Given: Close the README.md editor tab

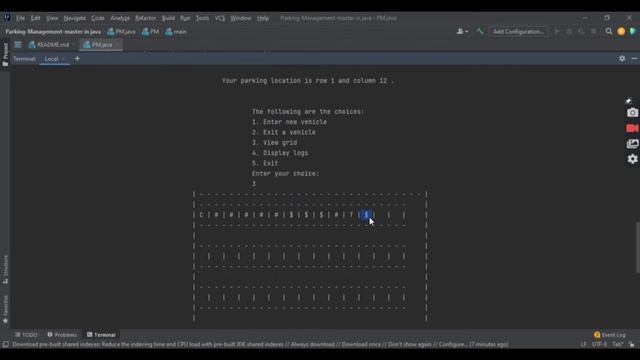Looking at the screenshot, I should click(x=74, y=44).
